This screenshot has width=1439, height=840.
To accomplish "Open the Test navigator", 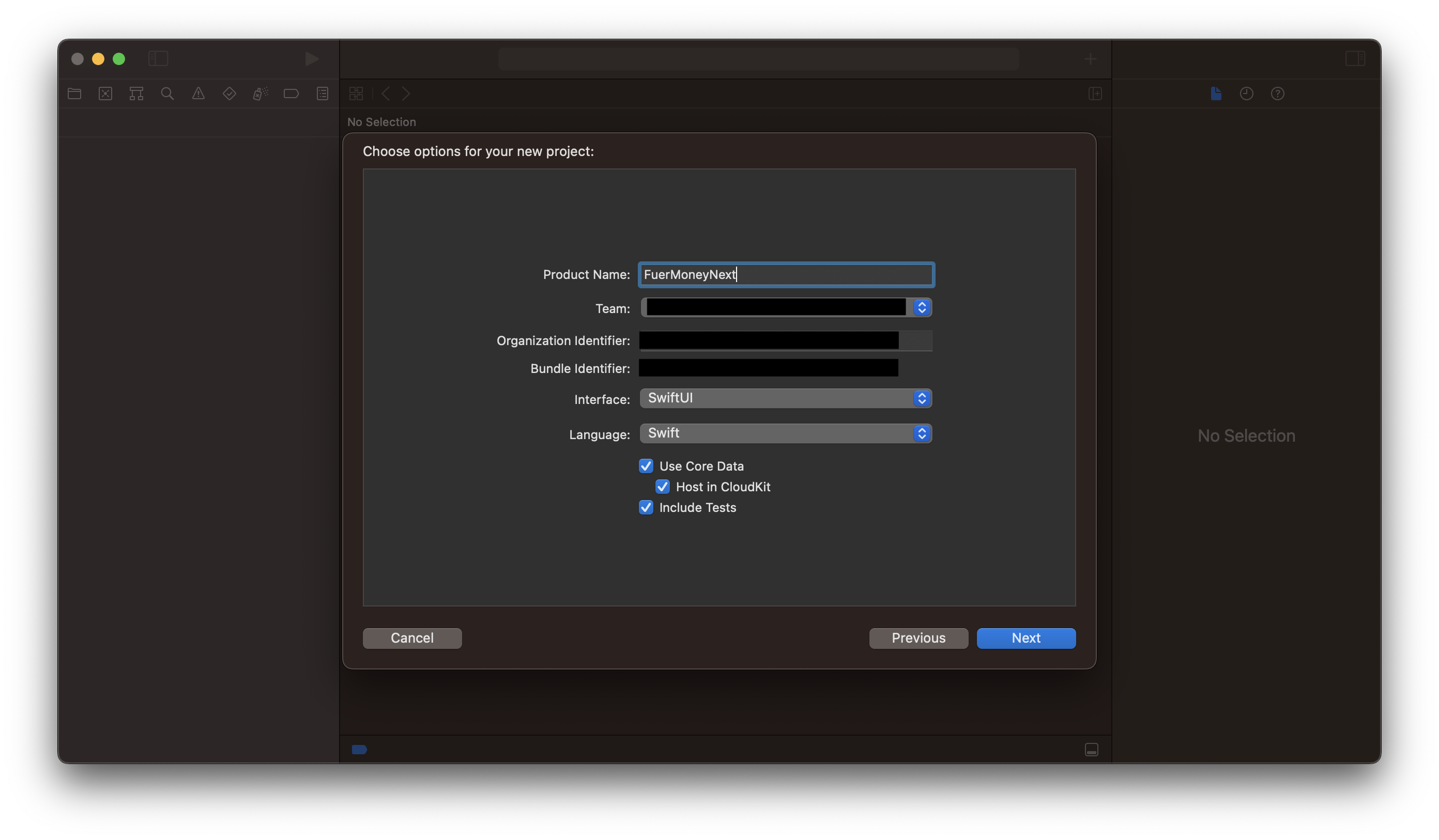I will point(229,93).
